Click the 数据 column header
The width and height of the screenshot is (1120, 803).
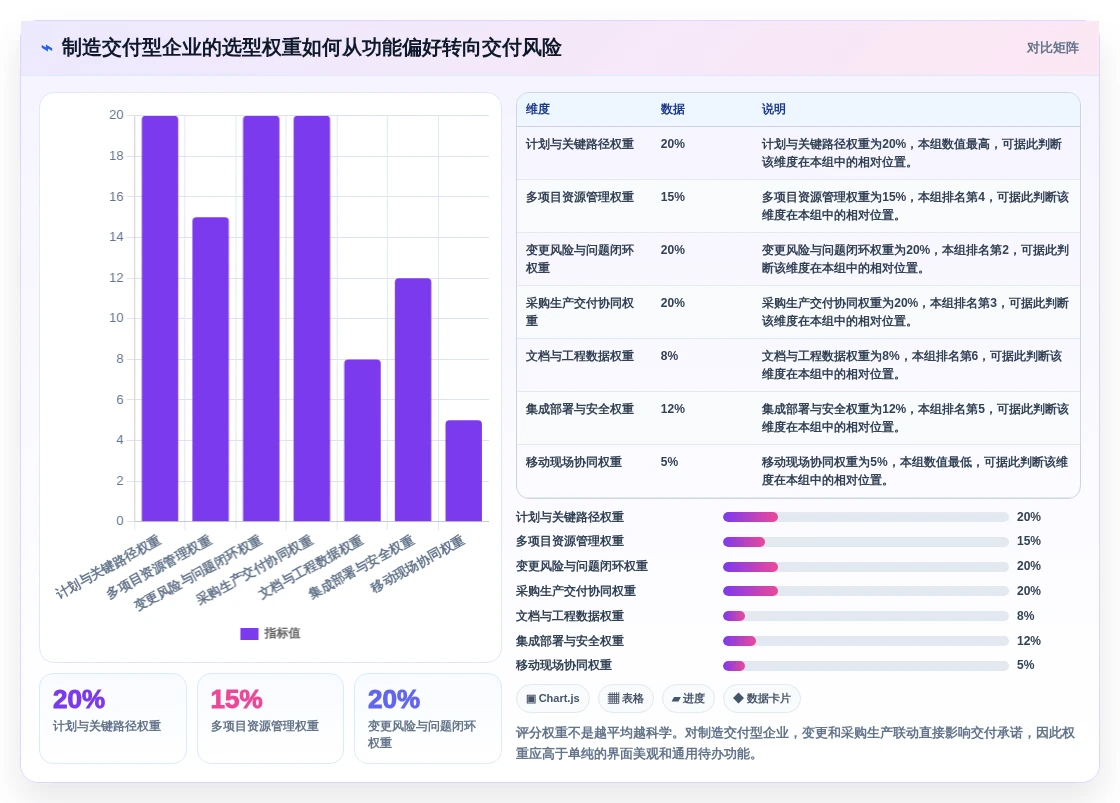pyautogui.click(x=673, y=109)
